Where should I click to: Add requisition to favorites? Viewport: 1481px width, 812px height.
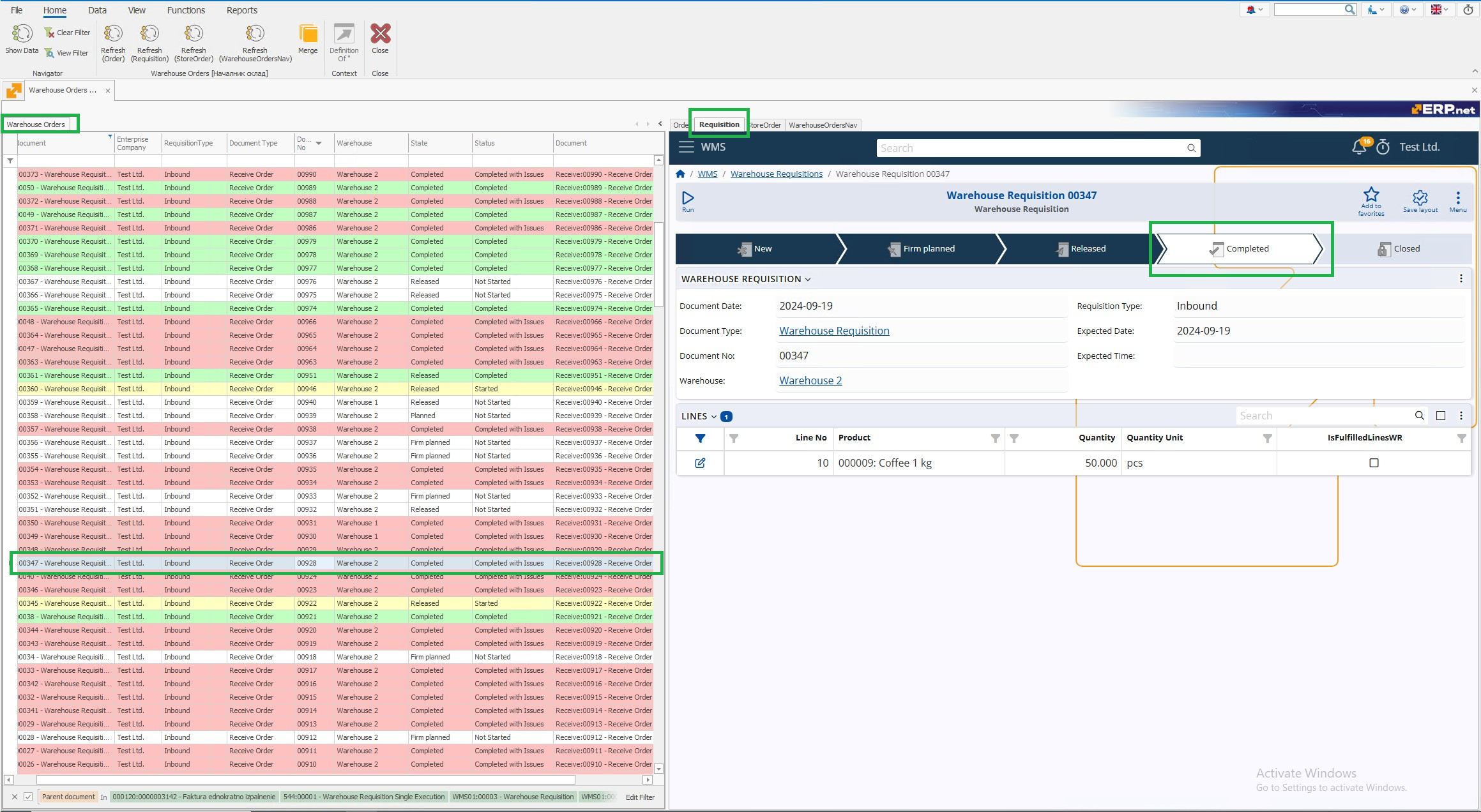1371,201
